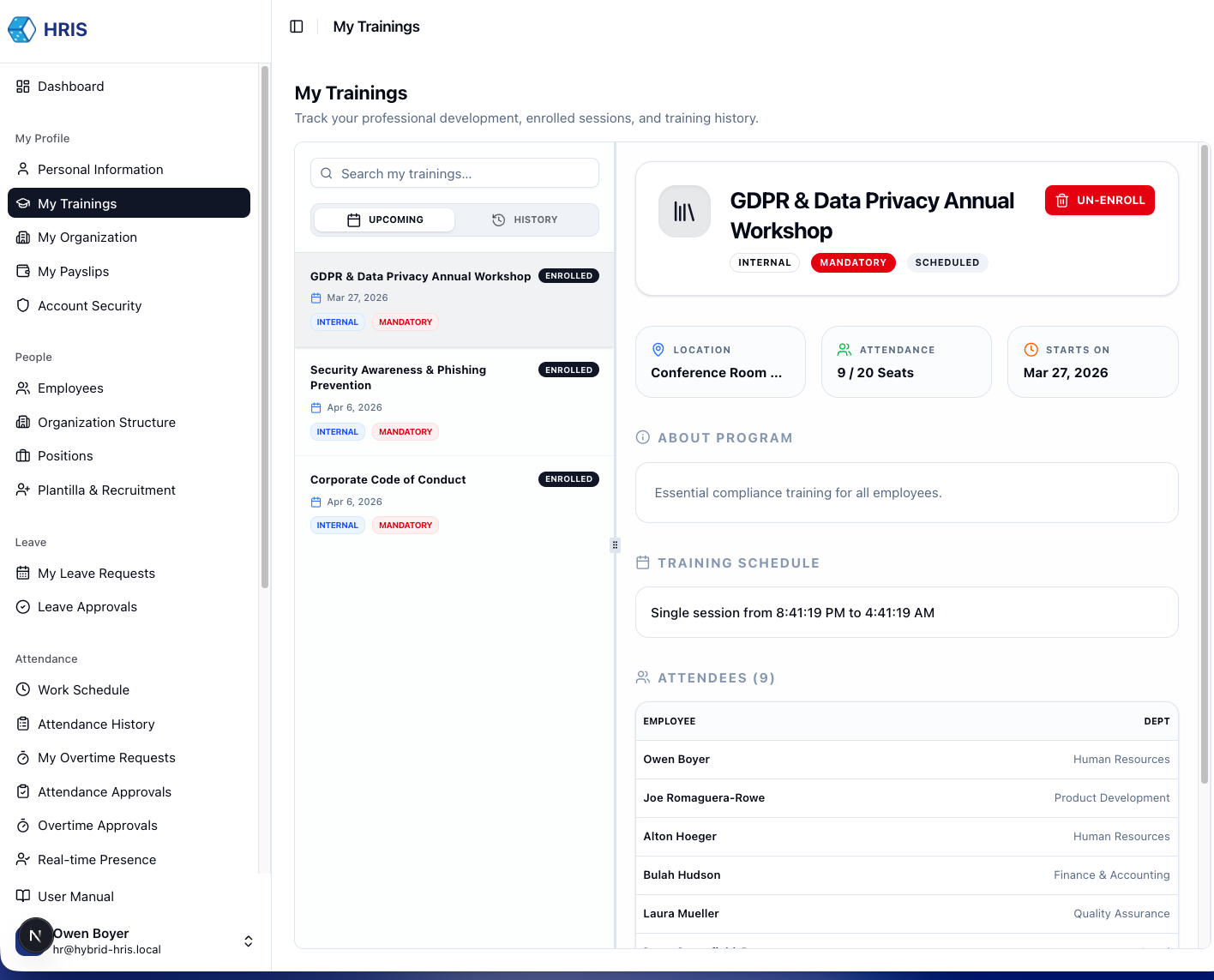Expand the Owen Boyer account menu
Viewport: 1214px width, 980px height.
248,941
